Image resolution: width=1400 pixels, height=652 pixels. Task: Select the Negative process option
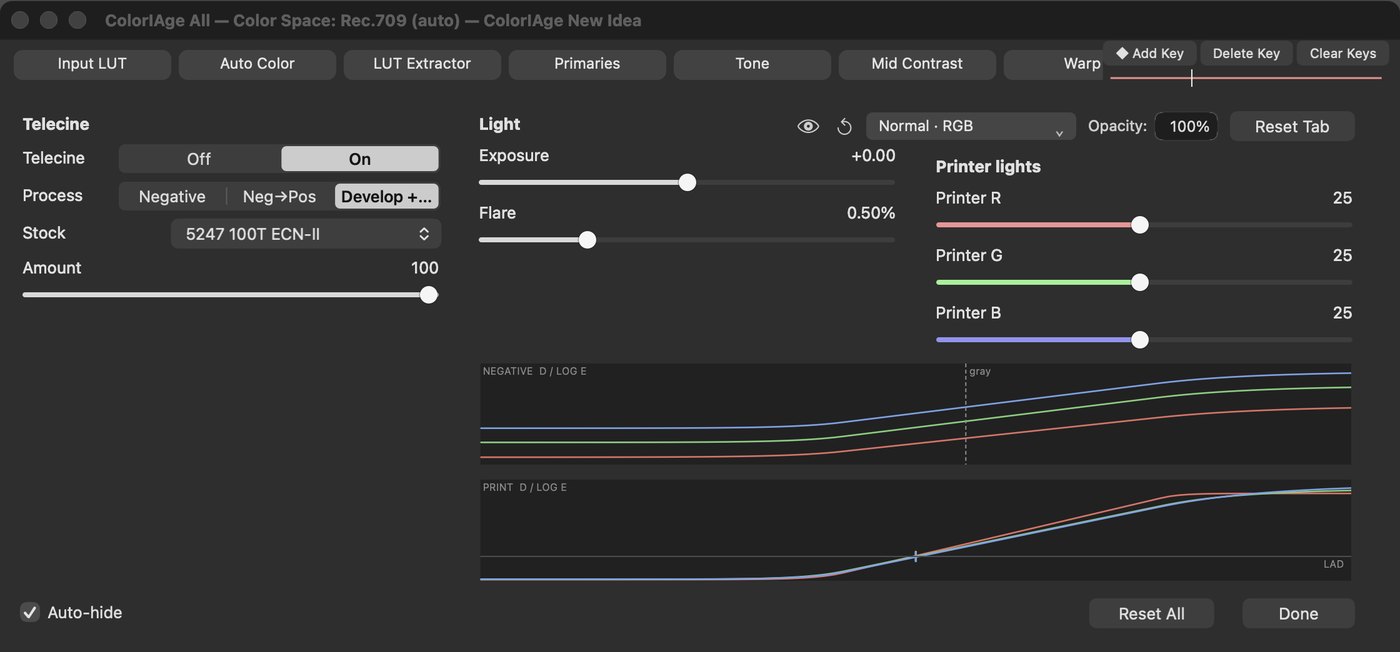pyautogui.click(x=172, y=197)
